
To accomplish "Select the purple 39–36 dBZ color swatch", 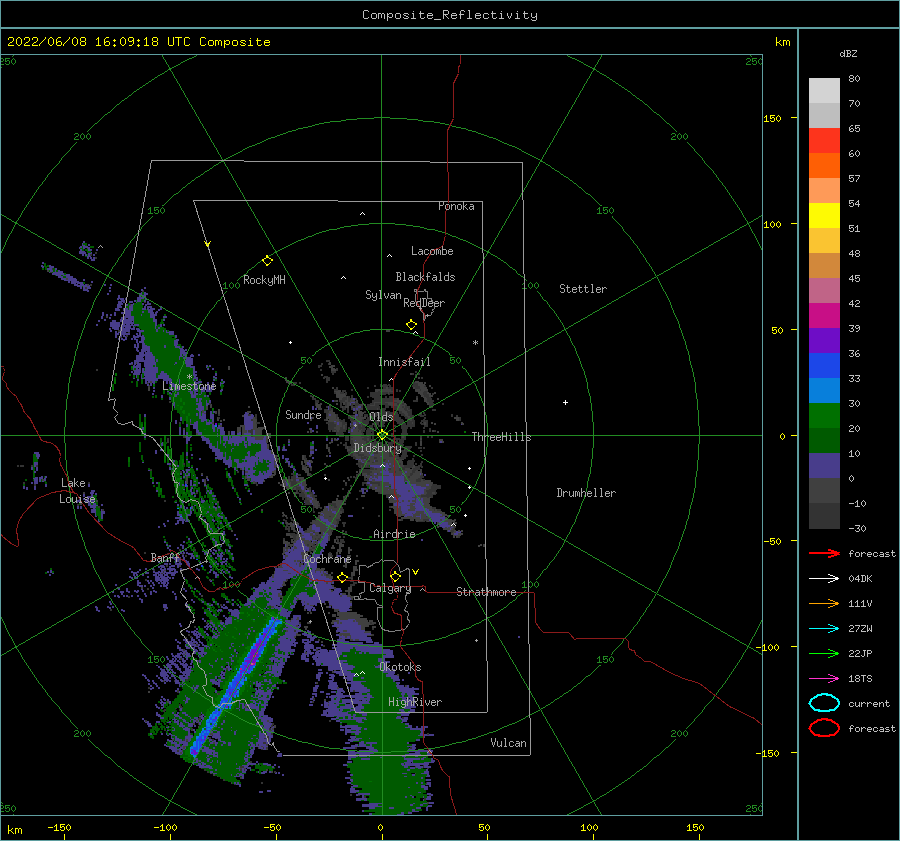I will coord(824,340).
